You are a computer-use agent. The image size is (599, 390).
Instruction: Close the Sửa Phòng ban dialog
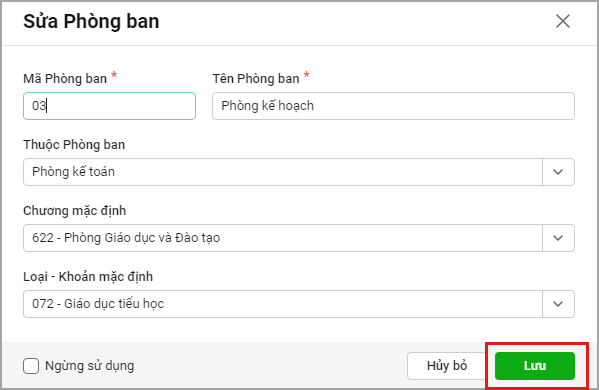[x=563, y=21]
